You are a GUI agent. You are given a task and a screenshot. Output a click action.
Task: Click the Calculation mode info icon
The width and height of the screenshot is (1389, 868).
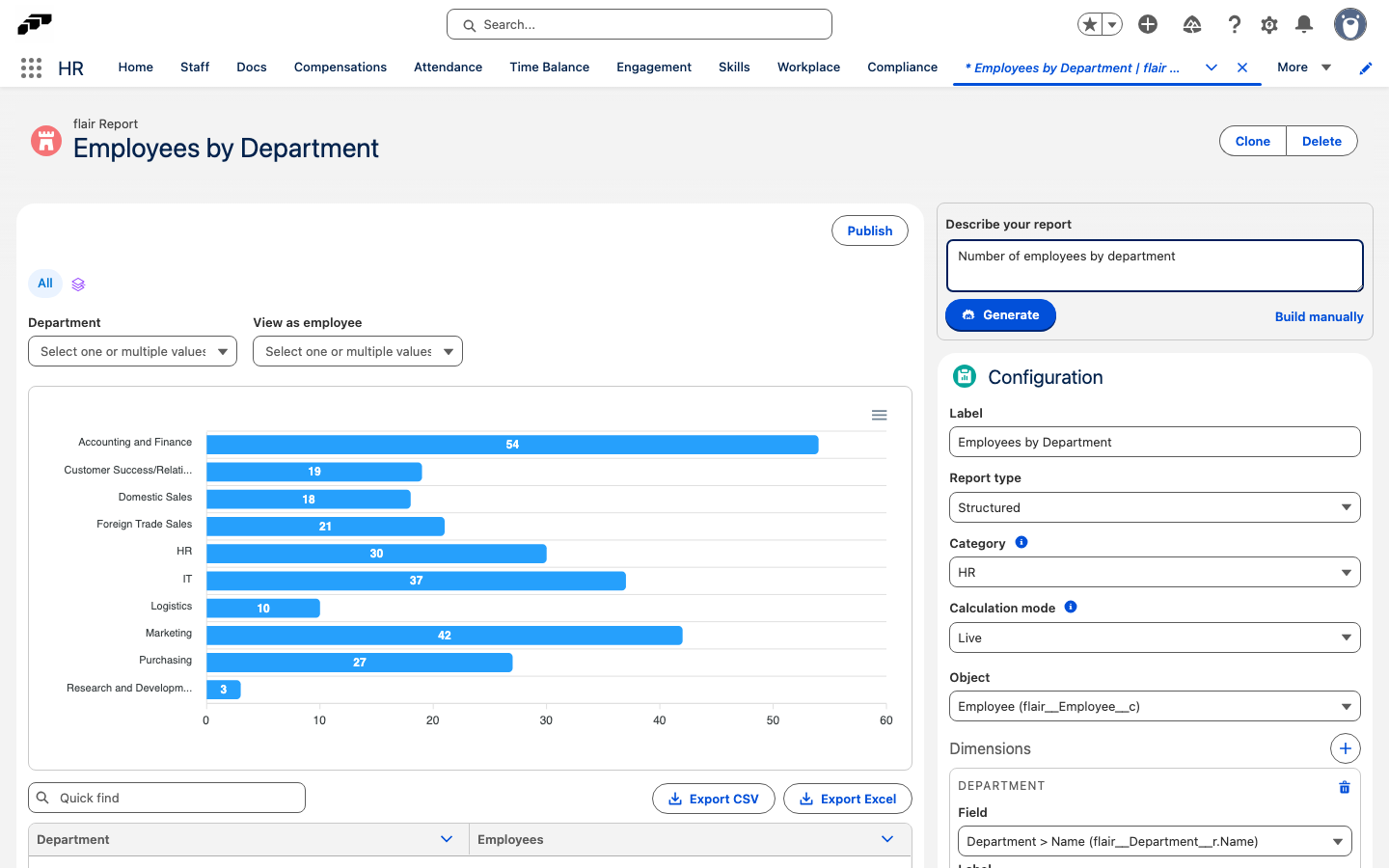pyautogui.click(x=1071, y=607)
